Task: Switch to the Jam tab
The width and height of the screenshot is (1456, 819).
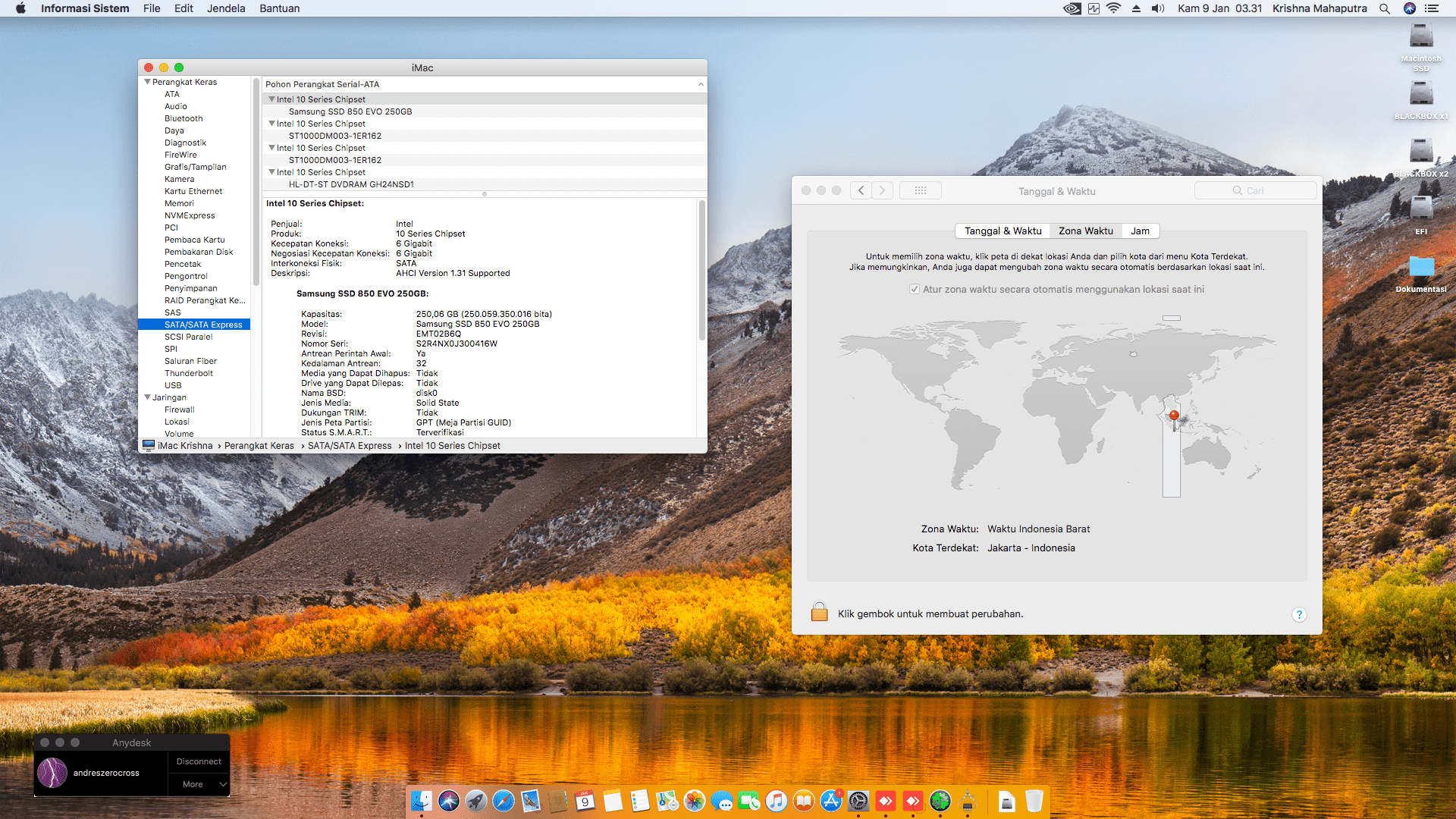Action: (x=1140, y=231)
